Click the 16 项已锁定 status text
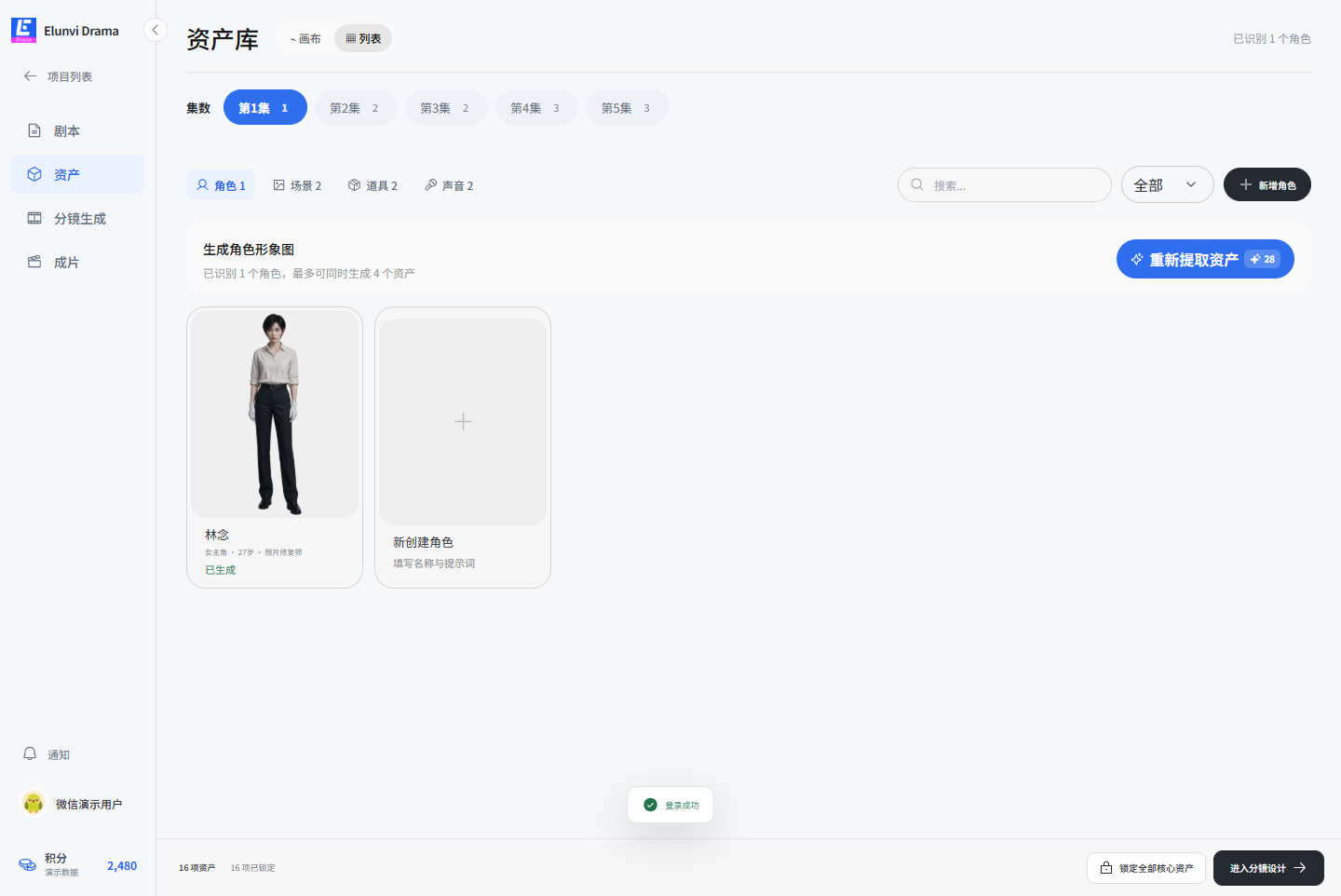The height and width of the screenshot is (896, 1341). point(252,868)
